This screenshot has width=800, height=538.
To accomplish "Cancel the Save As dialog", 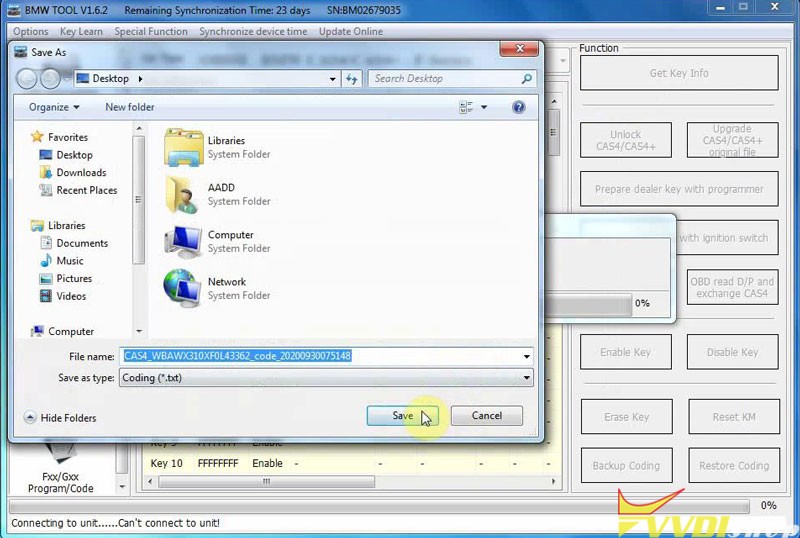I will pyautogui.click(x=487, y=415).
